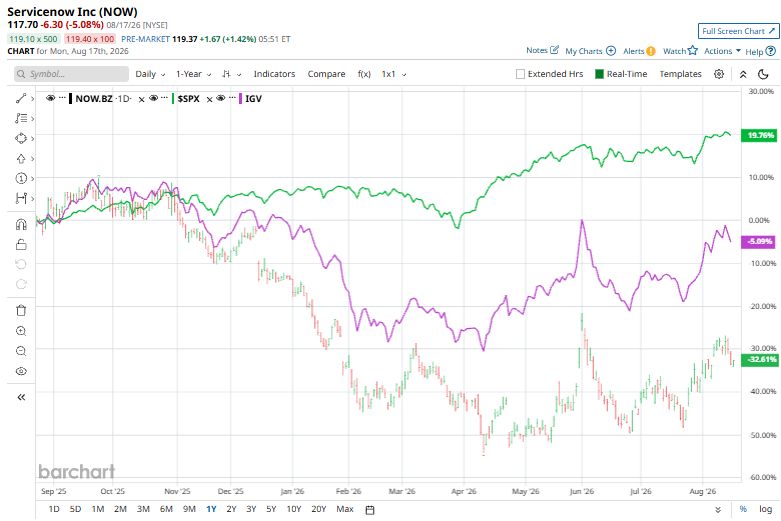Delete drawings with the trash icon
Image resolution: width=781 pixels, height=521 pixels.
pos(21,311)
